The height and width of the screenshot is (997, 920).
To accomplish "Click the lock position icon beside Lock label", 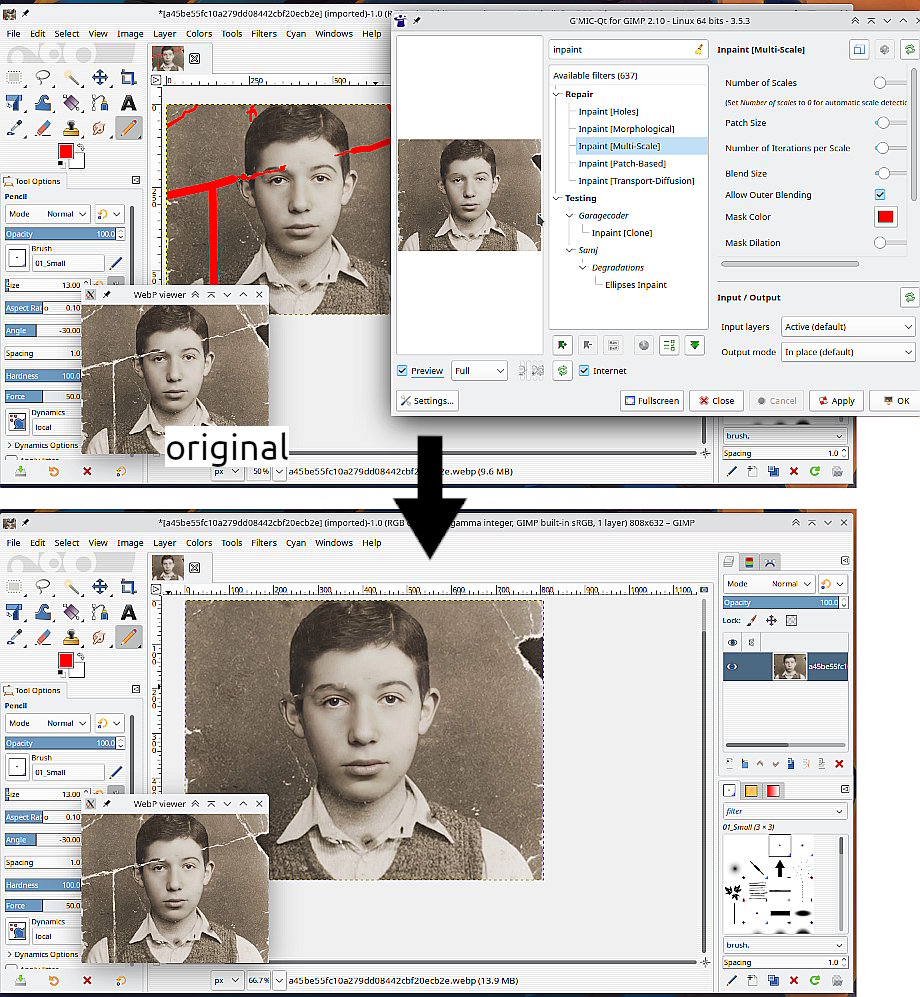I will click(x=771, y=621).
